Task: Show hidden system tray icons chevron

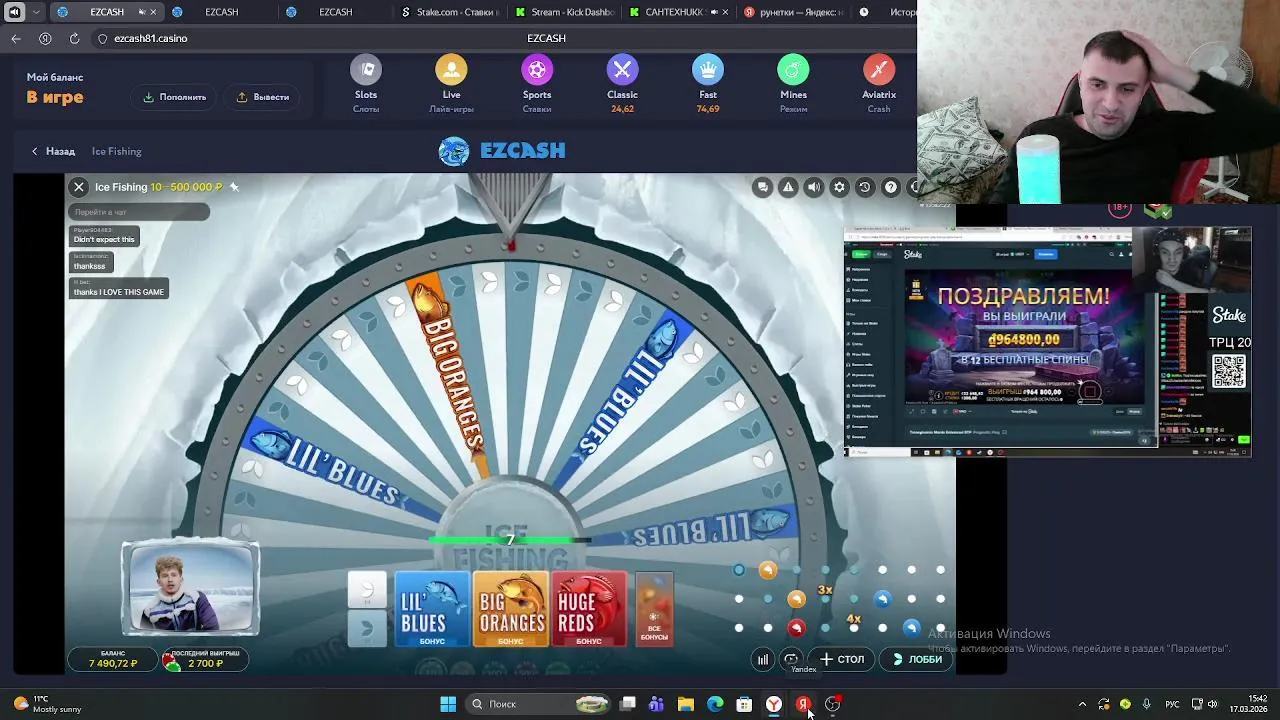Action: click(x=1082, y=704)
